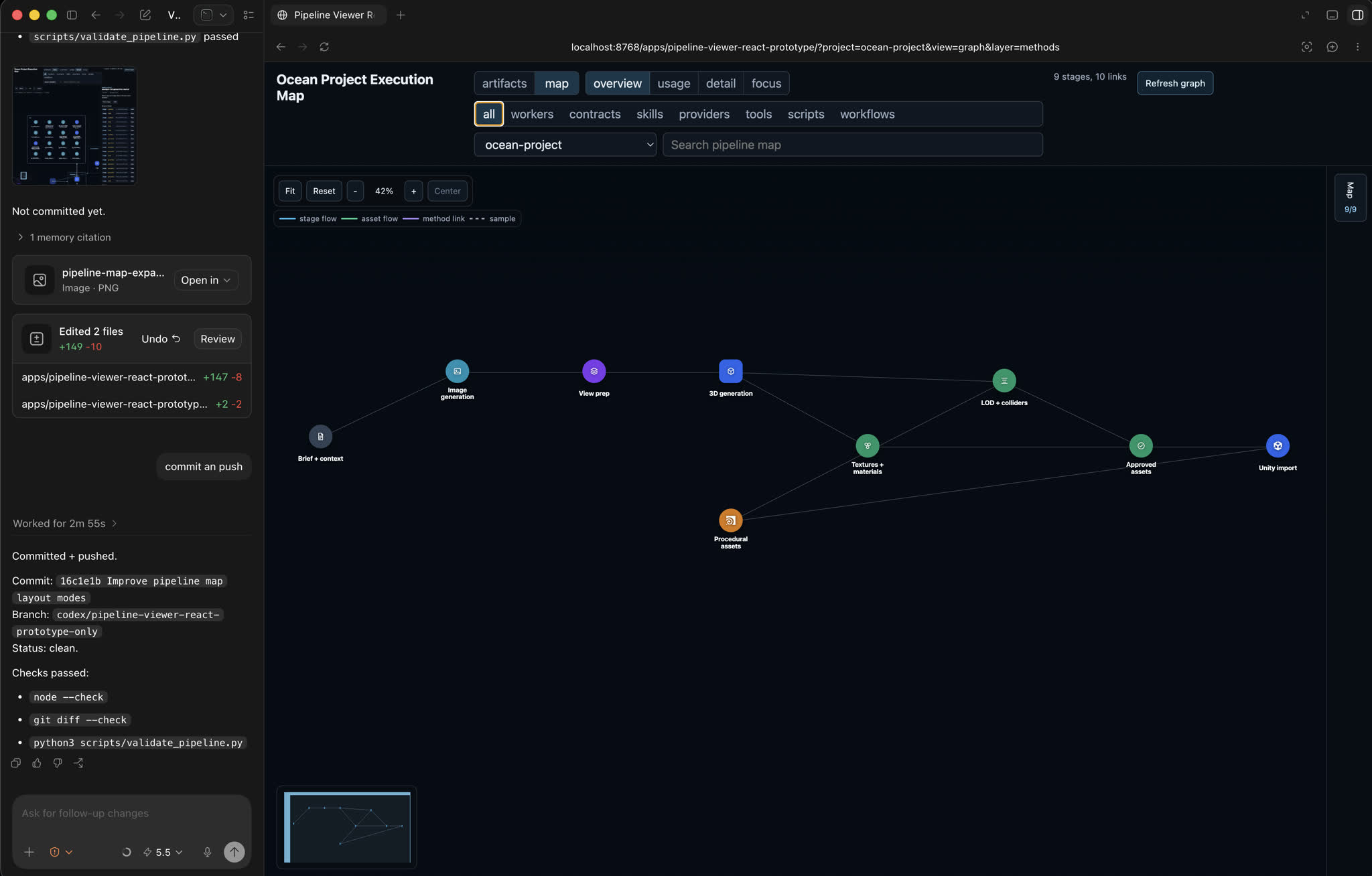The height and width of the screenshot is (876, 1372).
Task: Start voice input with microphone
Action: (207, 852)
